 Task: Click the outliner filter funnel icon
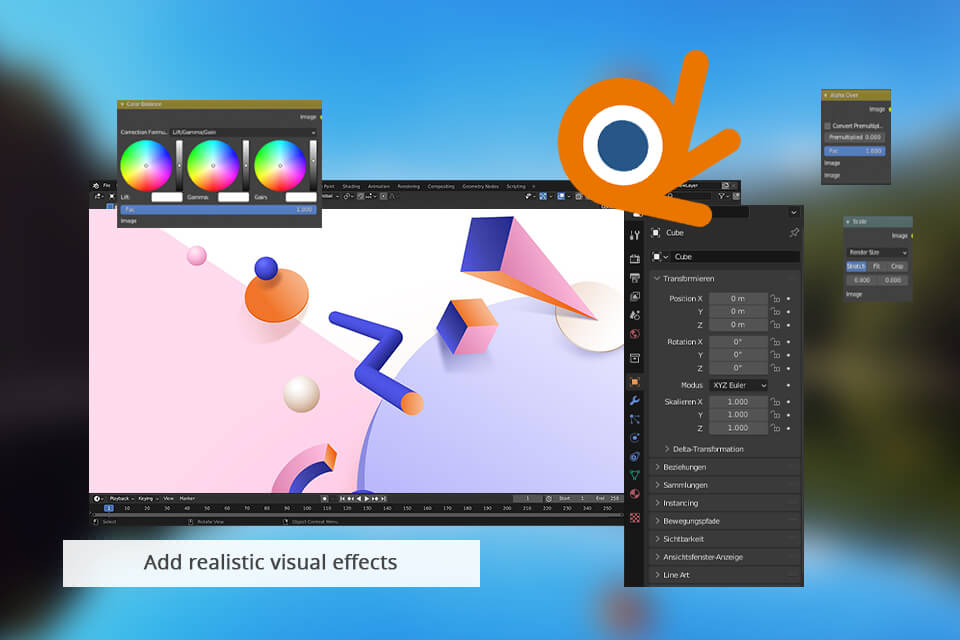722,196
